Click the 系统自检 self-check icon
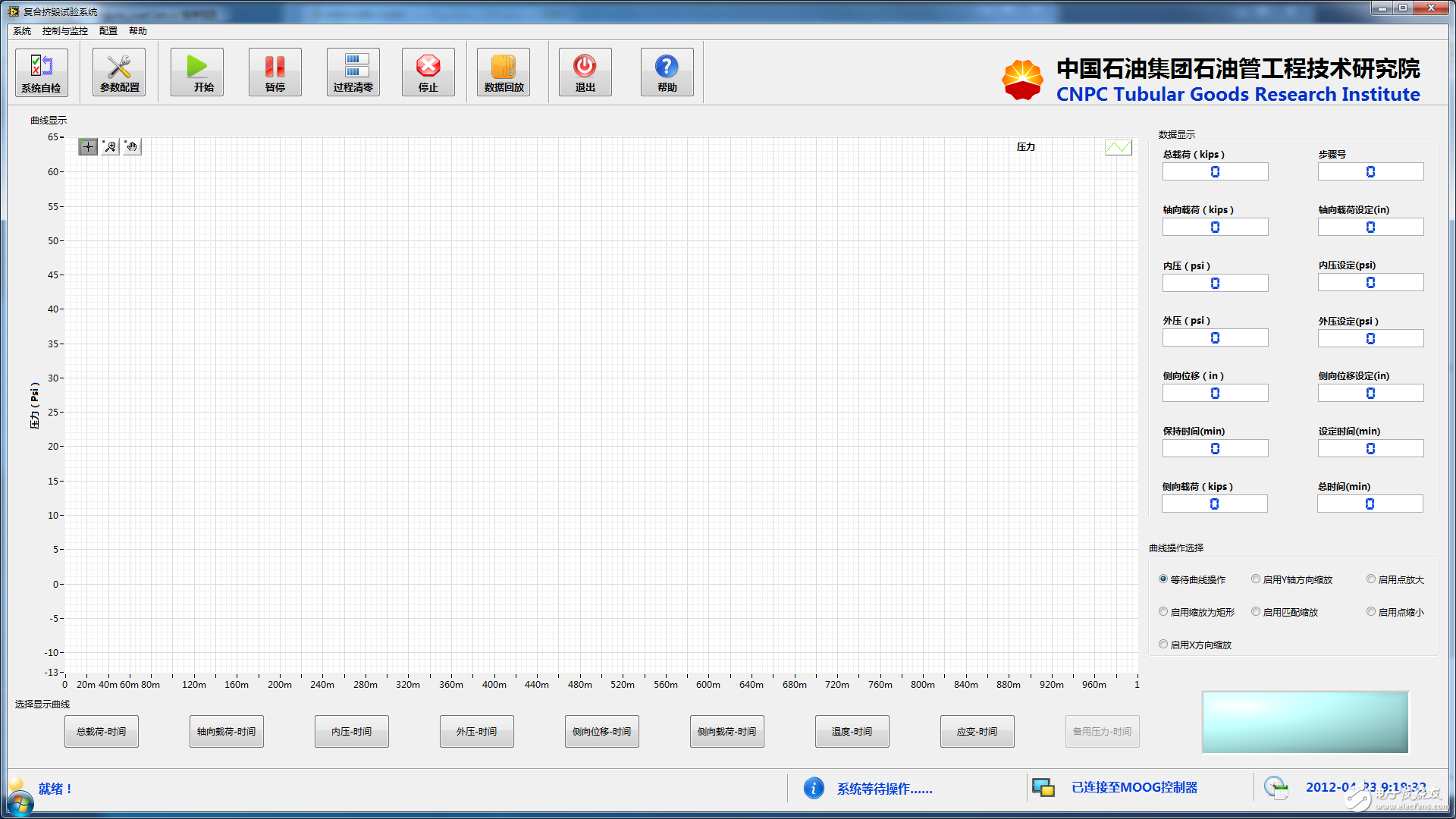The width and height of the screenshot is (1456, 819). pyautogui.click(x=42, y=72)
